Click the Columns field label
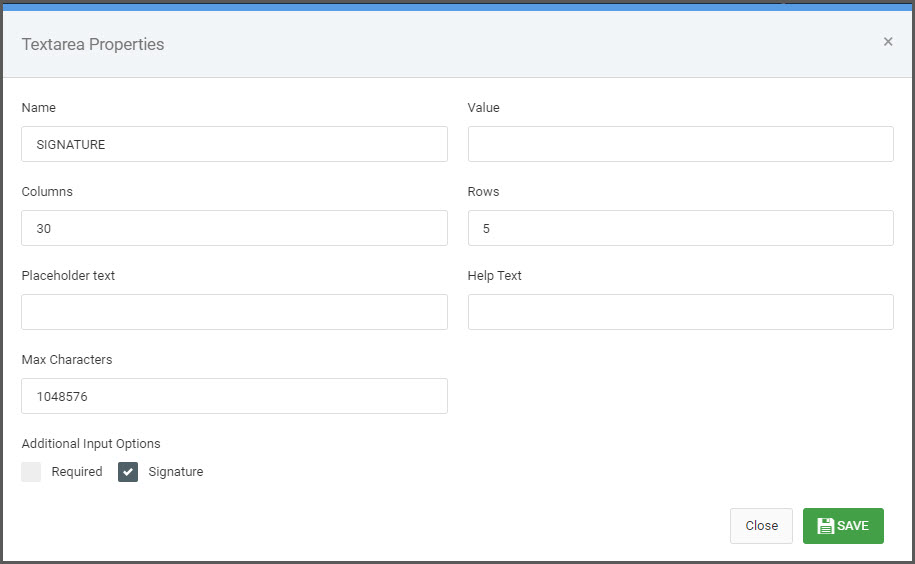The width and height of the screenshot is (915, 564). click(x=47, y=191)
